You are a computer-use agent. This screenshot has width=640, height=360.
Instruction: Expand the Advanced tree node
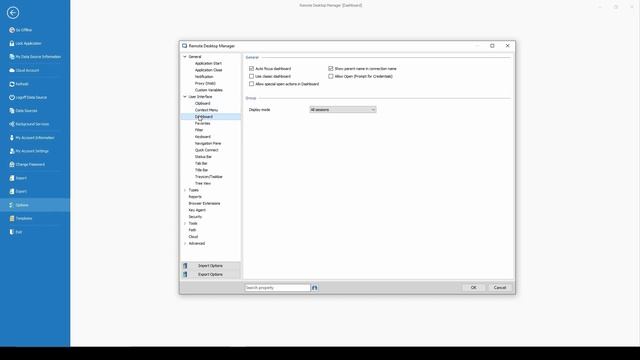pyautogui.click(x=185, y=244)
